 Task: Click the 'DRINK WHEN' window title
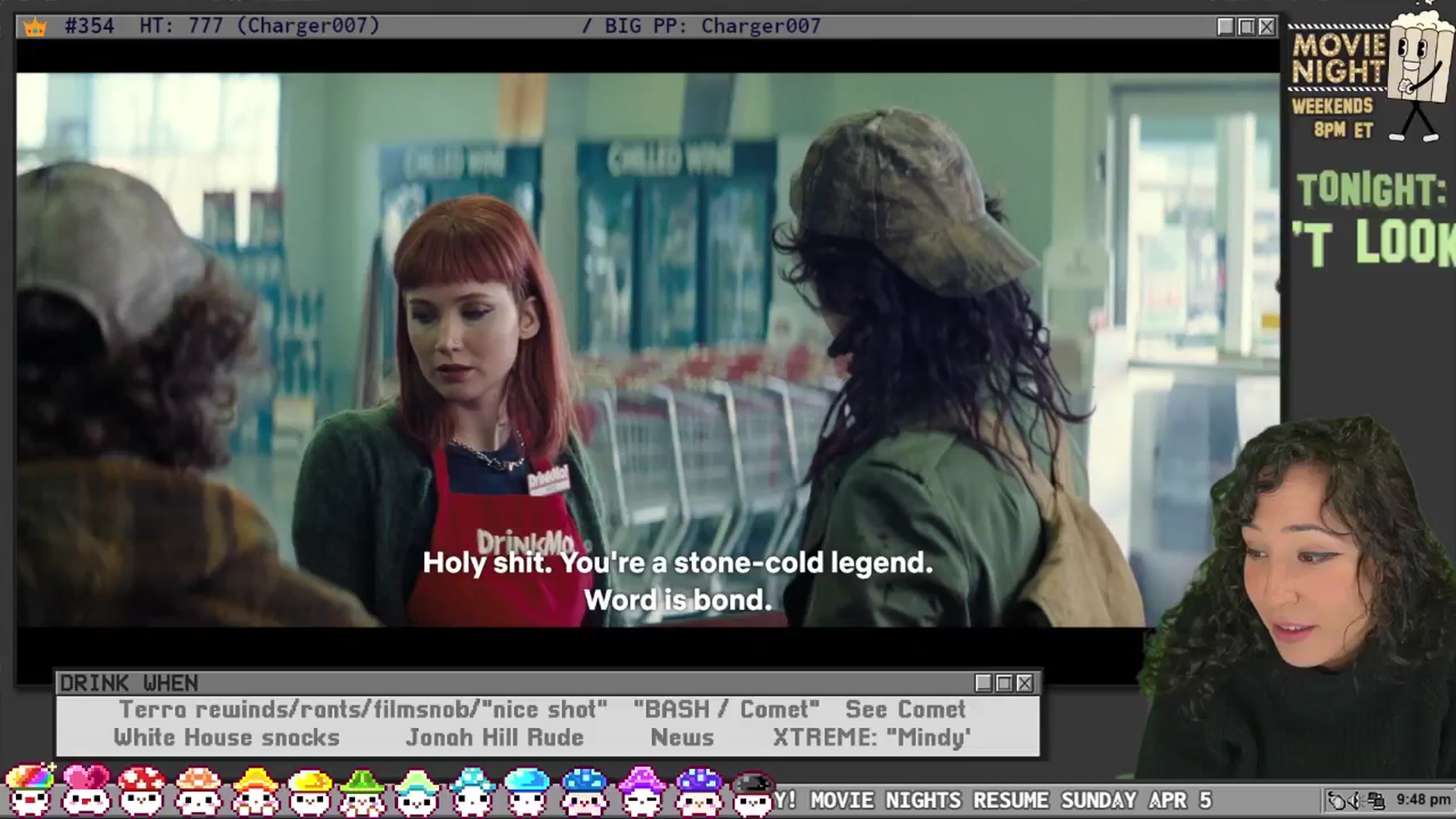[129, 683]
